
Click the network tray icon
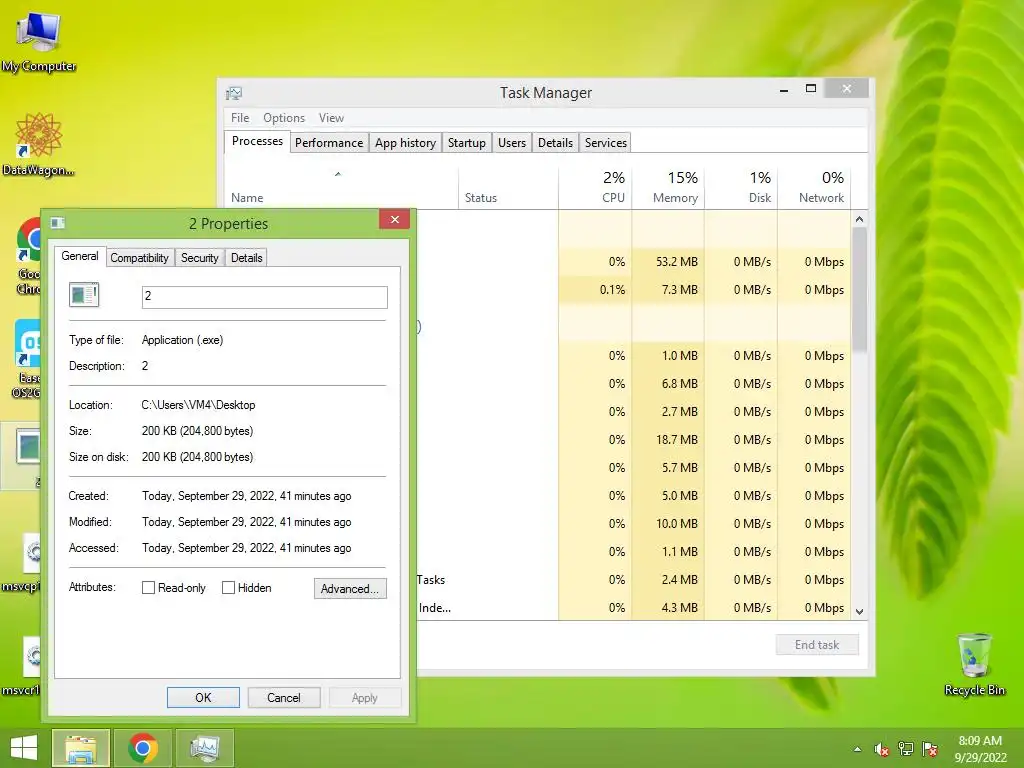[906, 749]
